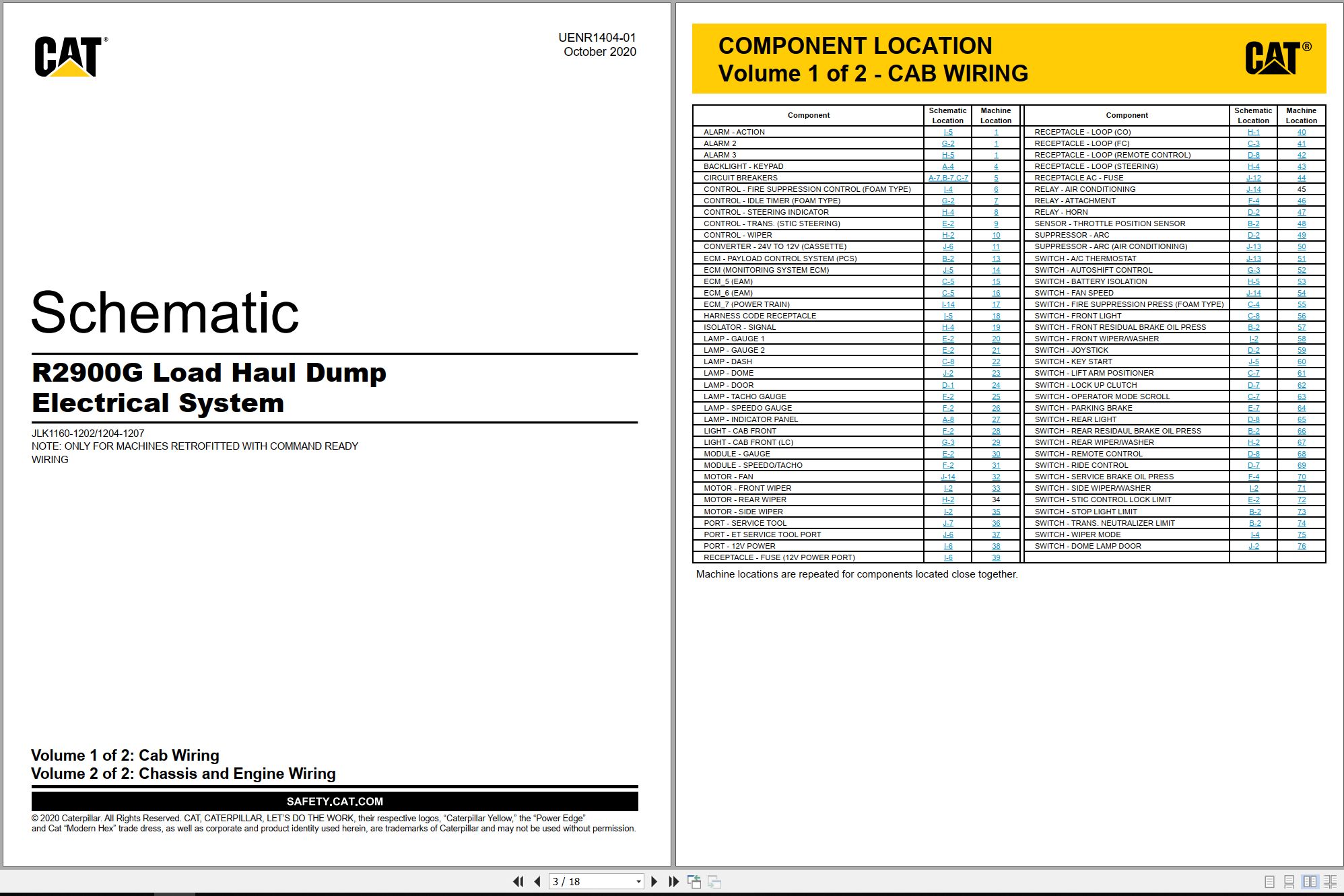Viewport: 1344px width, 896px height.
Task: Open schematic link J-5 for SWITCH - KEY START
Action: 1253,361
